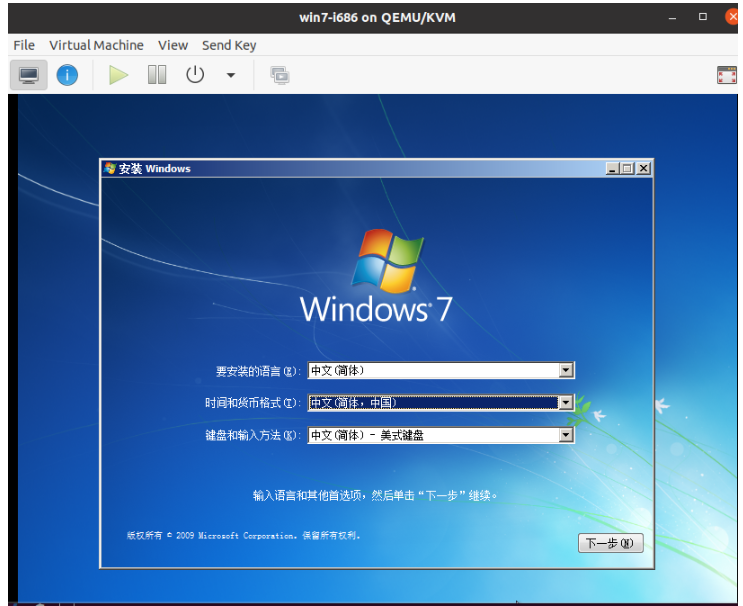Minimize the 安装 Windows dialog
743x606 pixels.
613,168
